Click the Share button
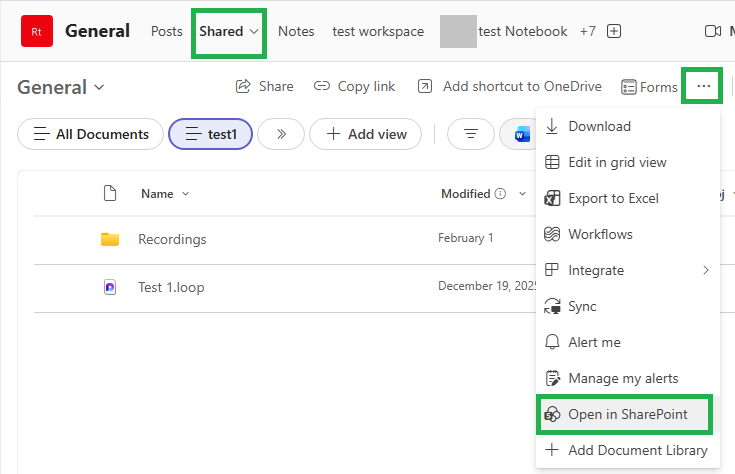Image resolution: width=735 pixels, height=474 pixels. pyautogui.click(x=264, y=86)
